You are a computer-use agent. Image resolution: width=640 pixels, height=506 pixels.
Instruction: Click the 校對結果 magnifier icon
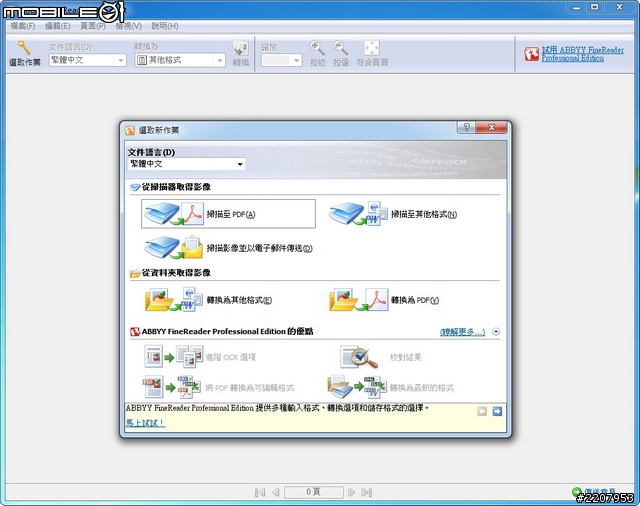(359, 356)
